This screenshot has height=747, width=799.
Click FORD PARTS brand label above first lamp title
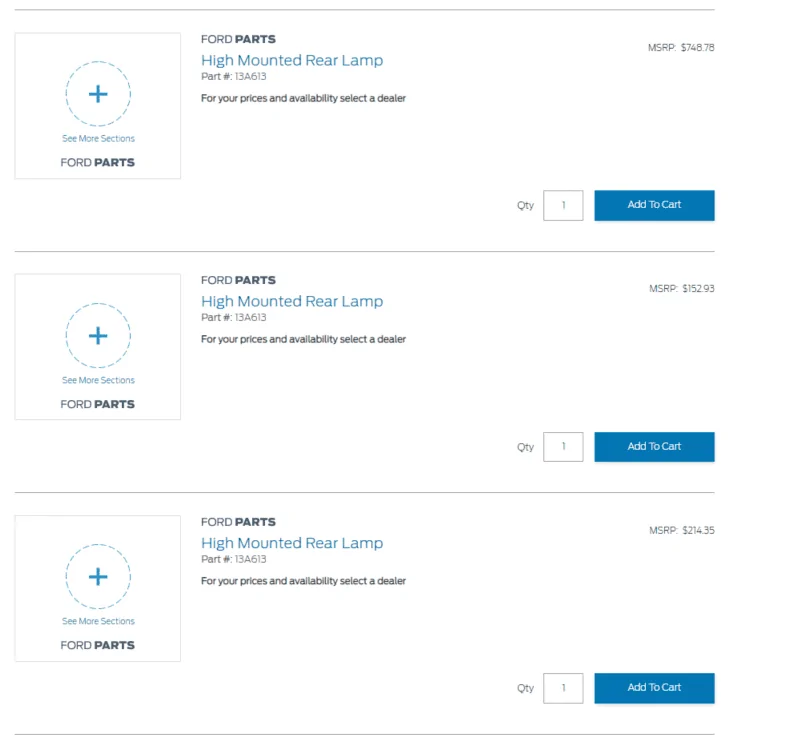[238, 39]
